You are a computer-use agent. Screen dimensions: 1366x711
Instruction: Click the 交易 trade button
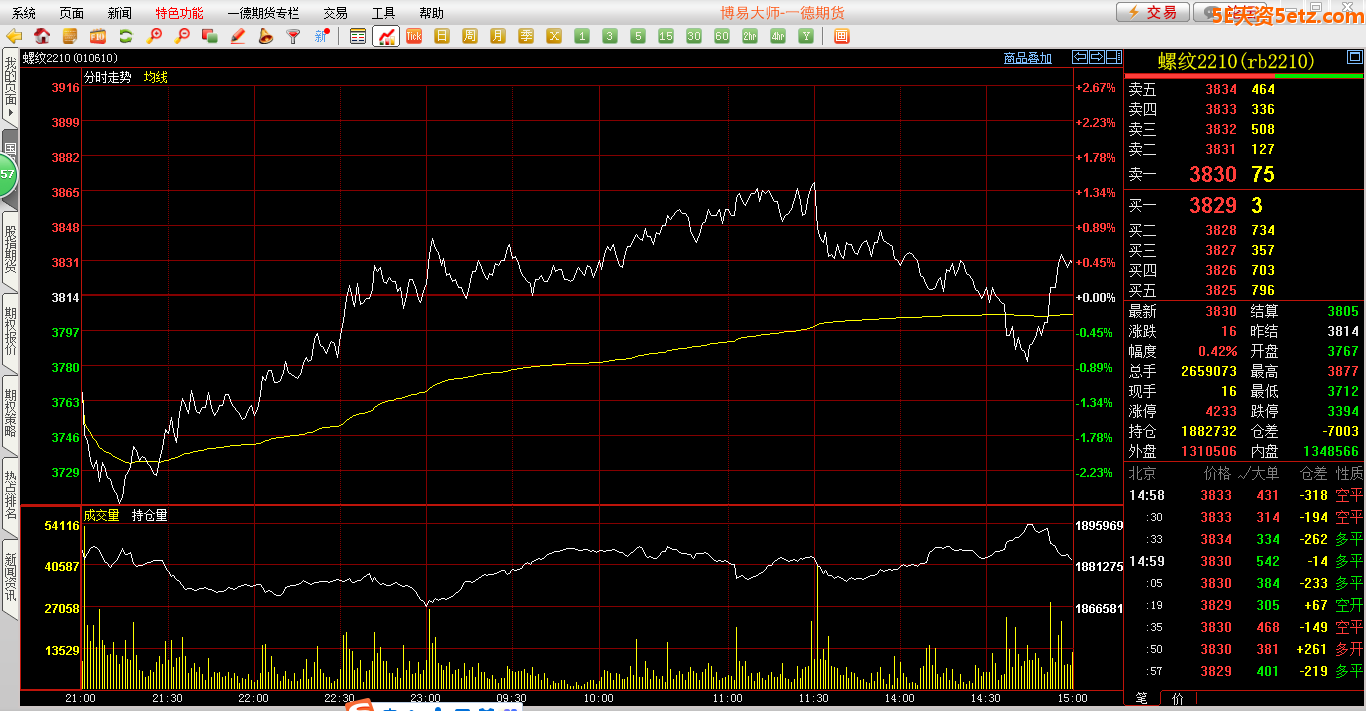coord(1153,12)
